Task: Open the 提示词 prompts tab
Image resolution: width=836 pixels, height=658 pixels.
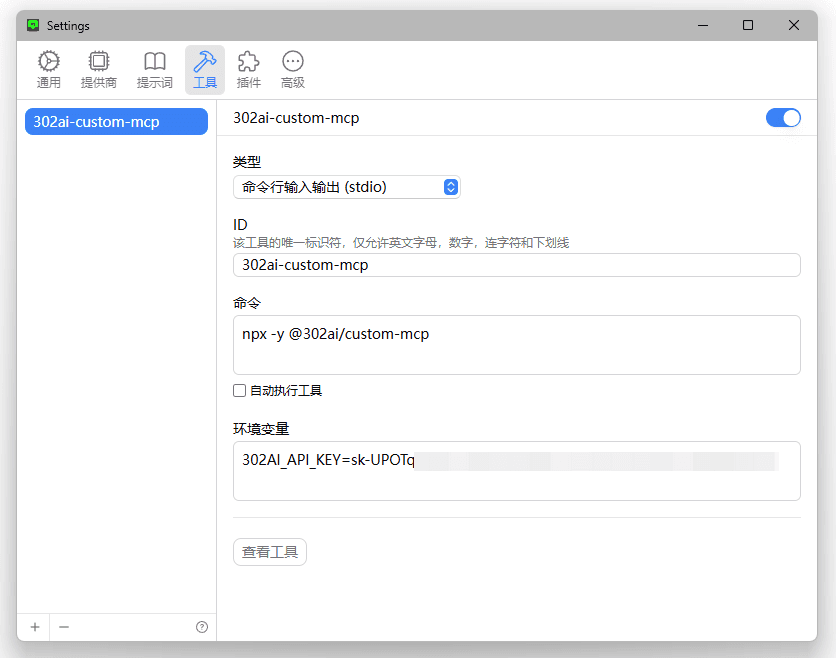Action: 155,70
